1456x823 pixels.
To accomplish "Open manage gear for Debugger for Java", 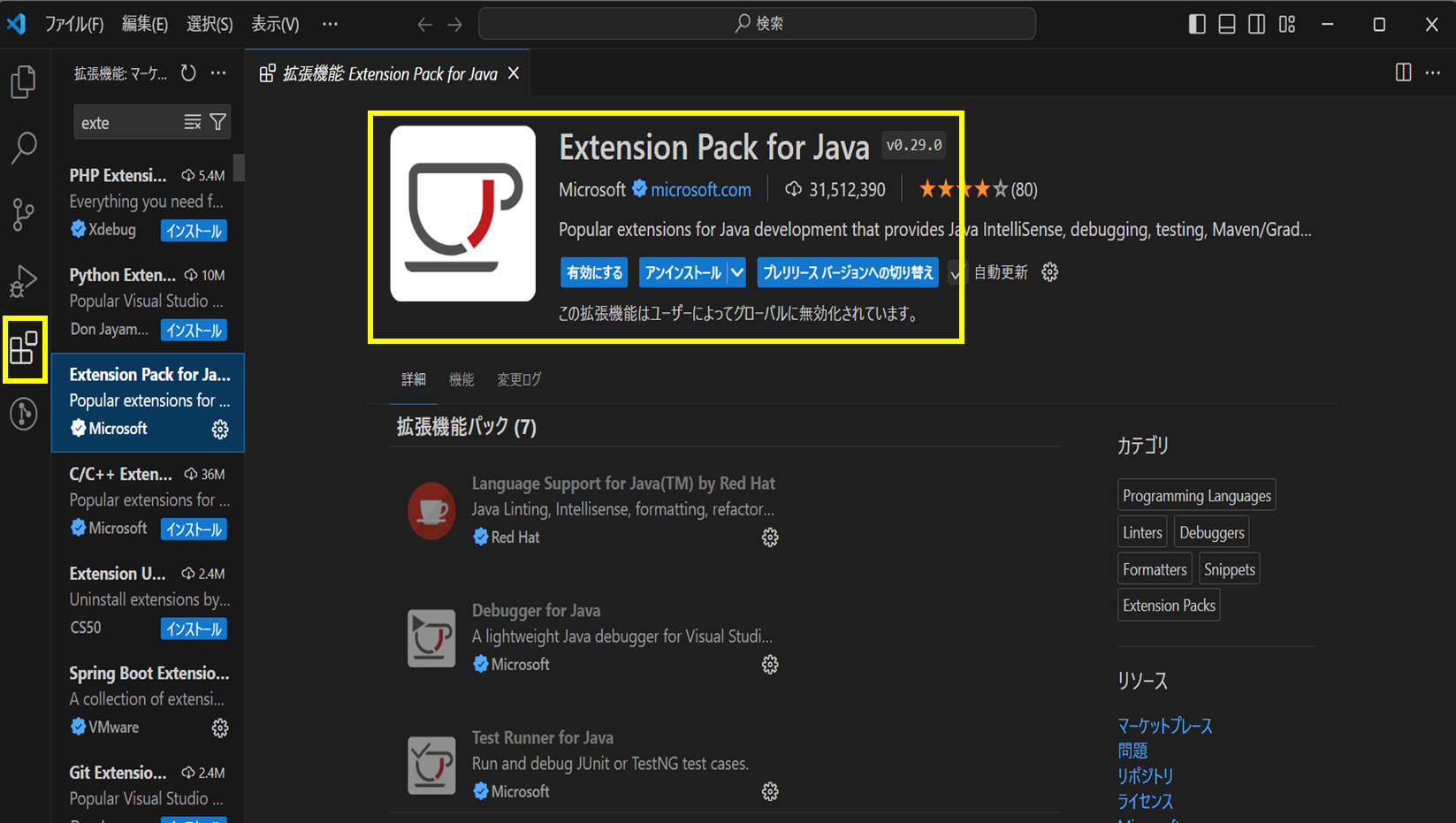I will (770, 665).
